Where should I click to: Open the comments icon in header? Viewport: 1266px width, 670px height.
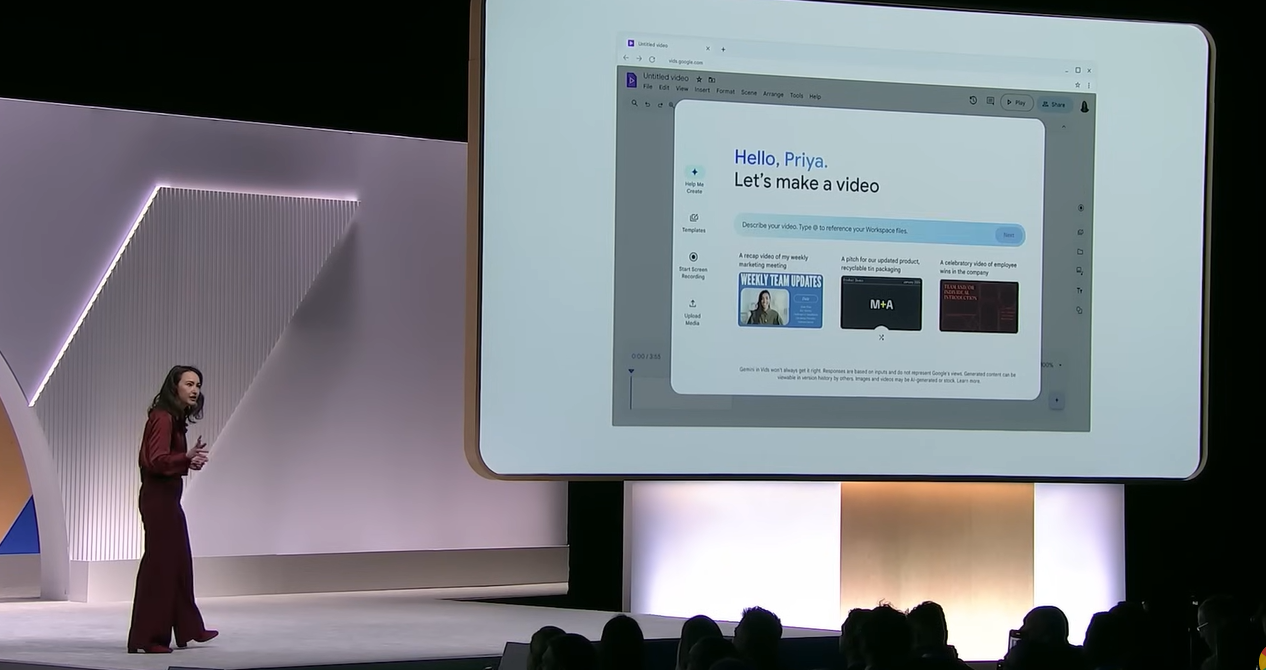coord(990,101)
